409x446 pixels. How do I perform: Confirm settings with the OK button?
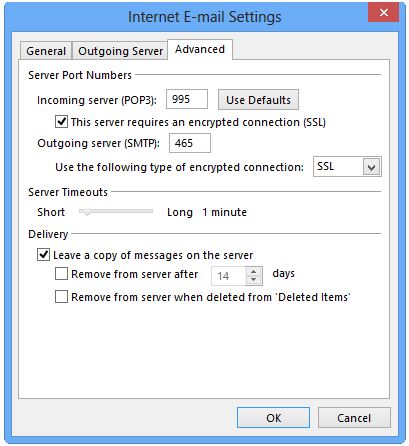pyautogui.click(x=273, y=418)
